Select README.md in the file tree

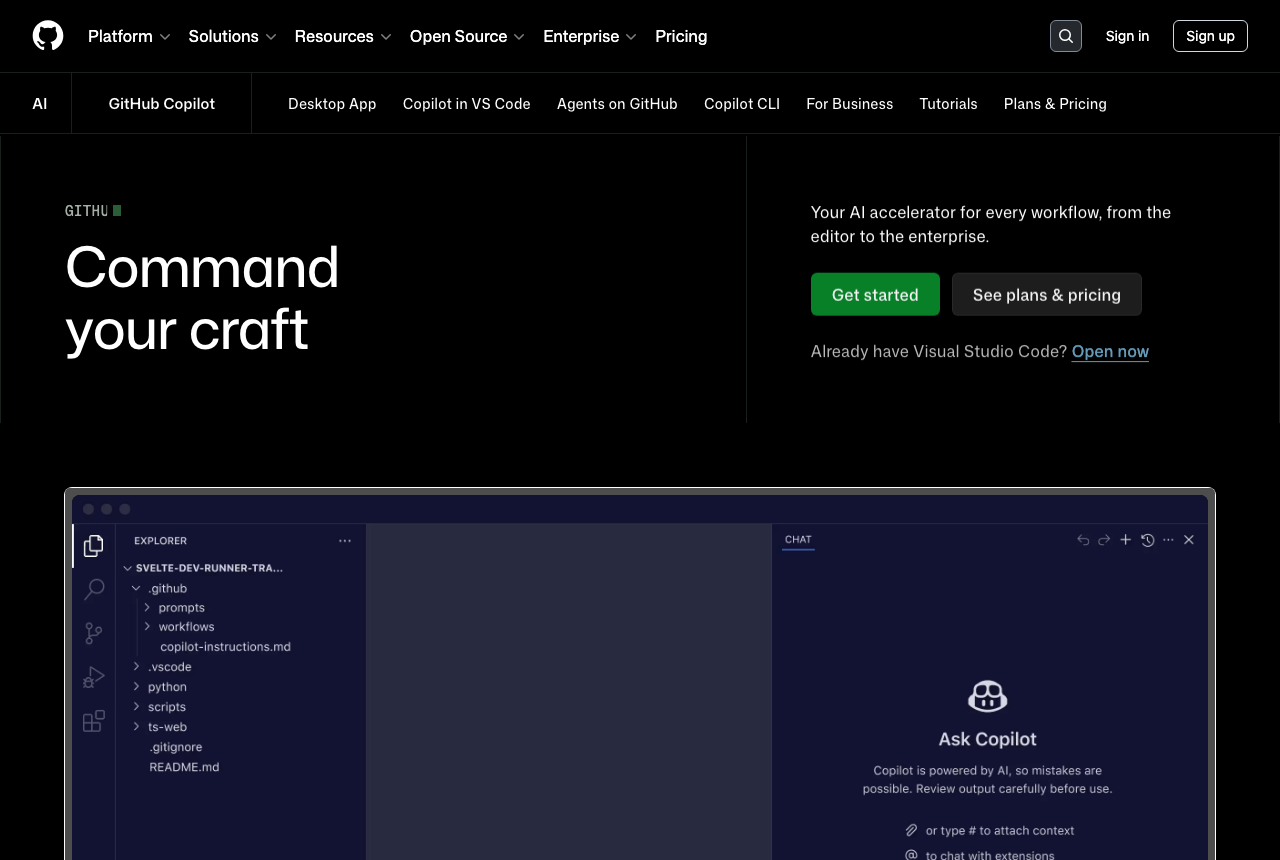pyautogui.click(x=184, y=767)
